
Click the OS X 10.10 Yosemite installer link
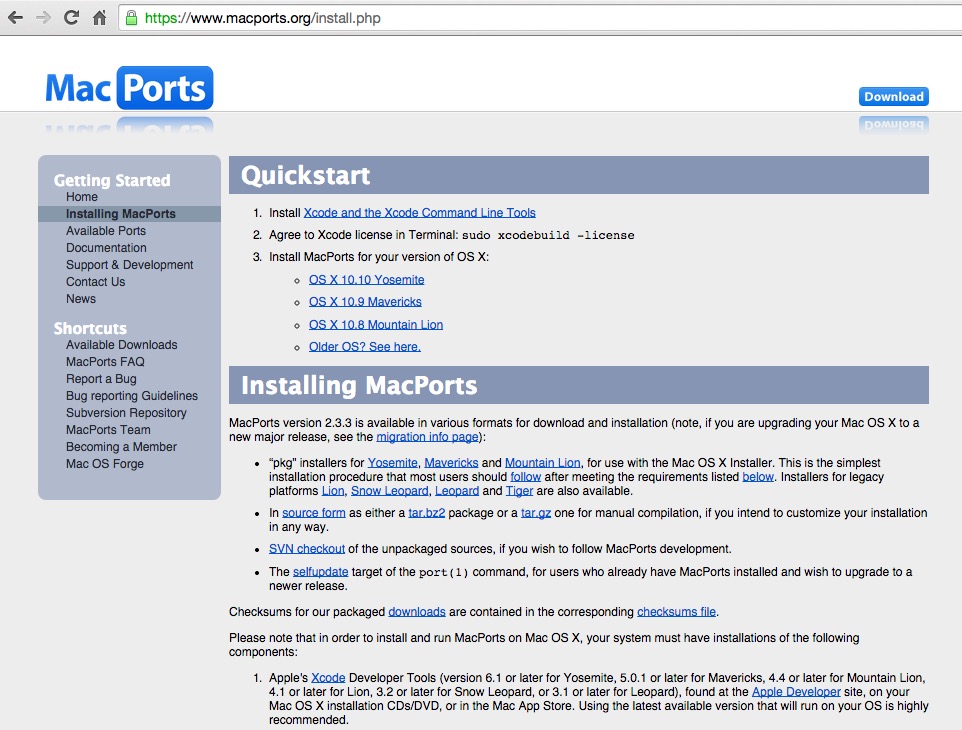coord(366,280)
